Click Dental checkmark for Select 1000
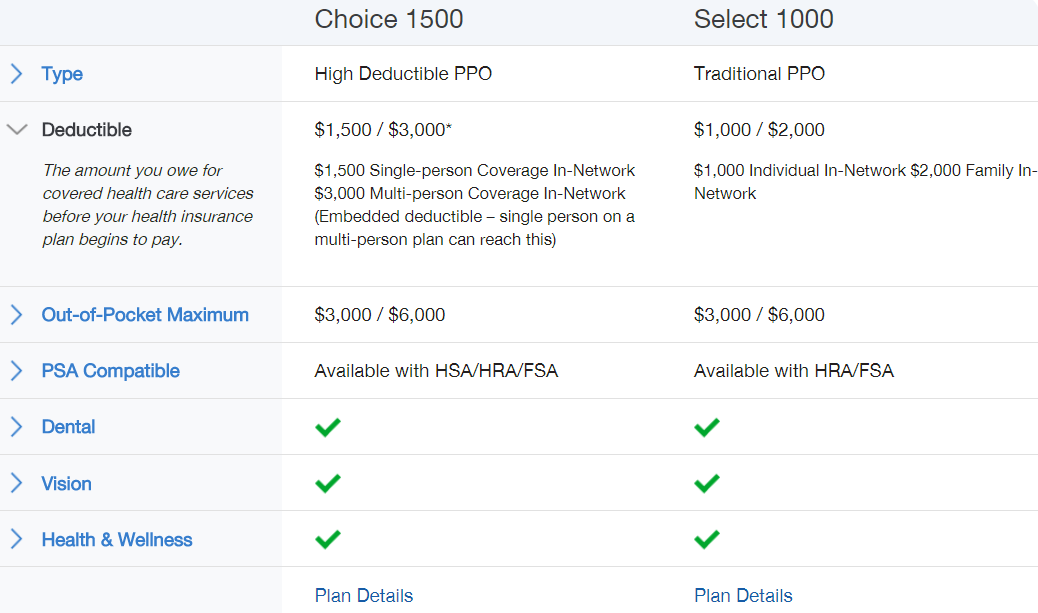 tap(707, 428)
